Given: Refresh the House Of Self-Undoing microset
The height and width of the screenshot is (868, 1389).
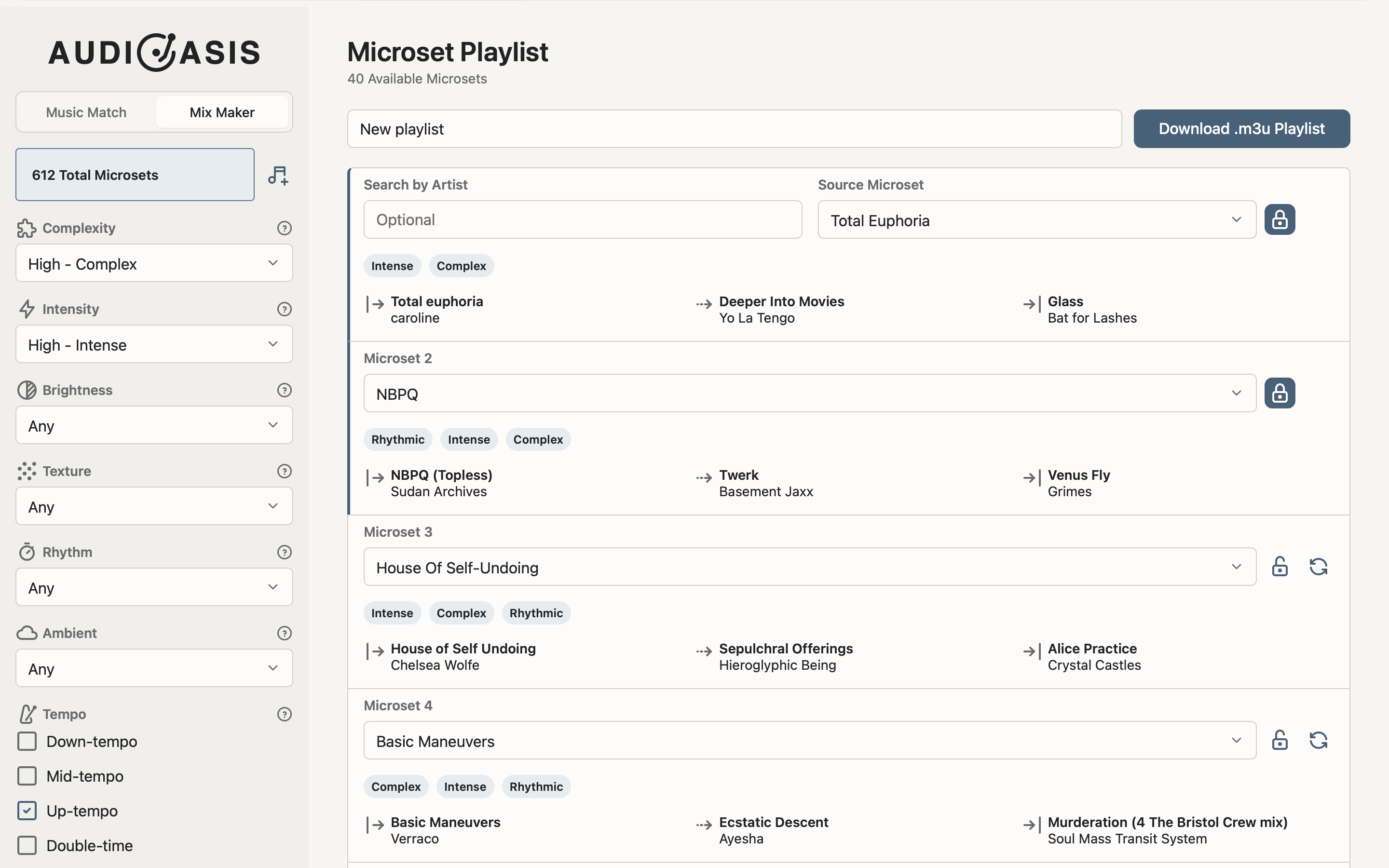Looking at the screenshot, I should pyautogui.click(x=1319, y=567).
